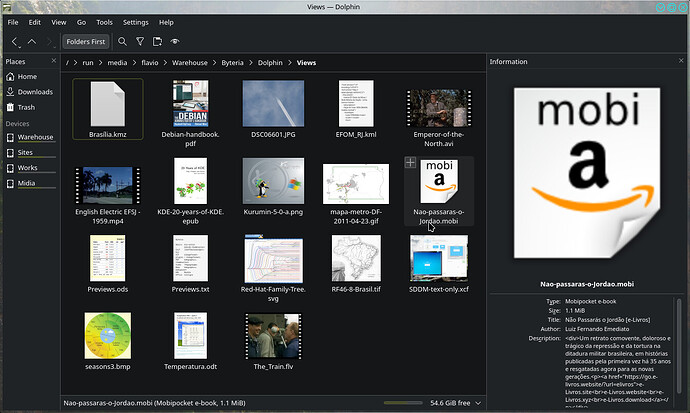Navigate to the run breadcrumb
The image size is (690, 413).
[x=88, y=63]
